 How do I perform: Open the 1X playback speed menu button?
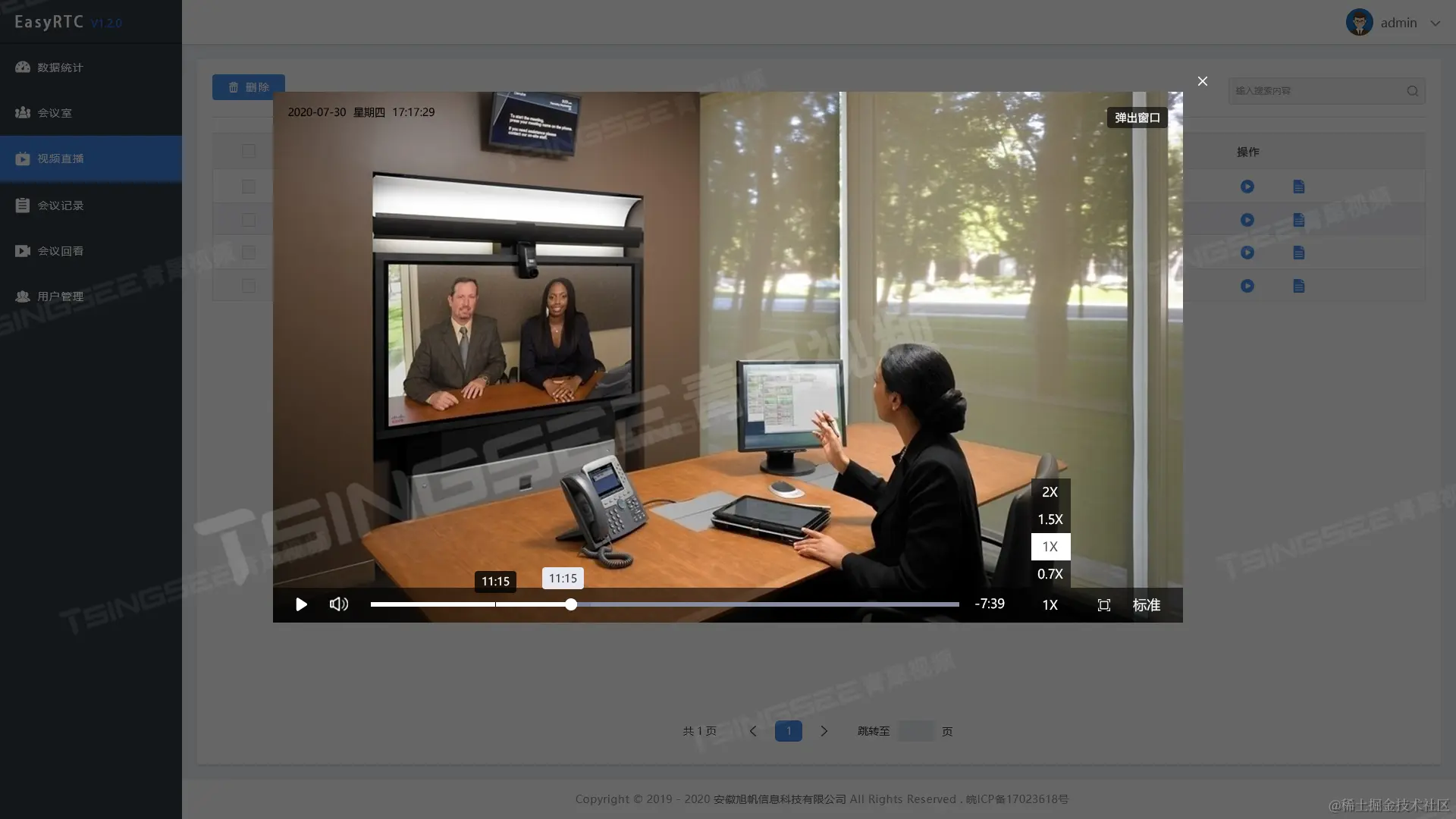pos(1050,605)
